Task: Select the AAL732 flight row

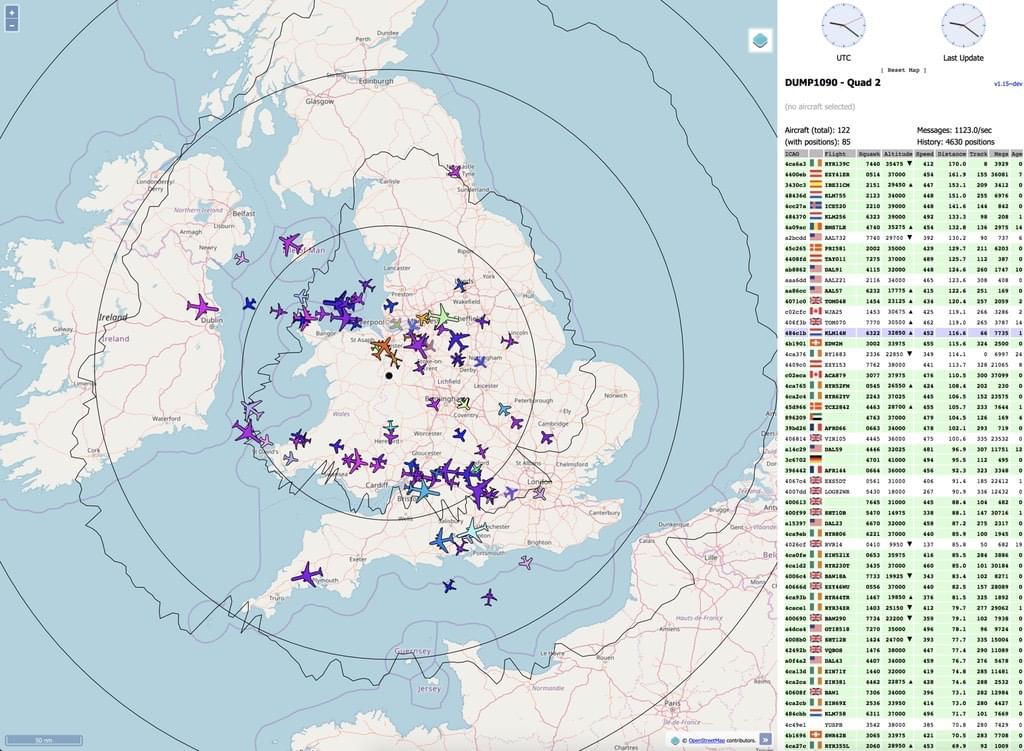Action: [904, 238]
